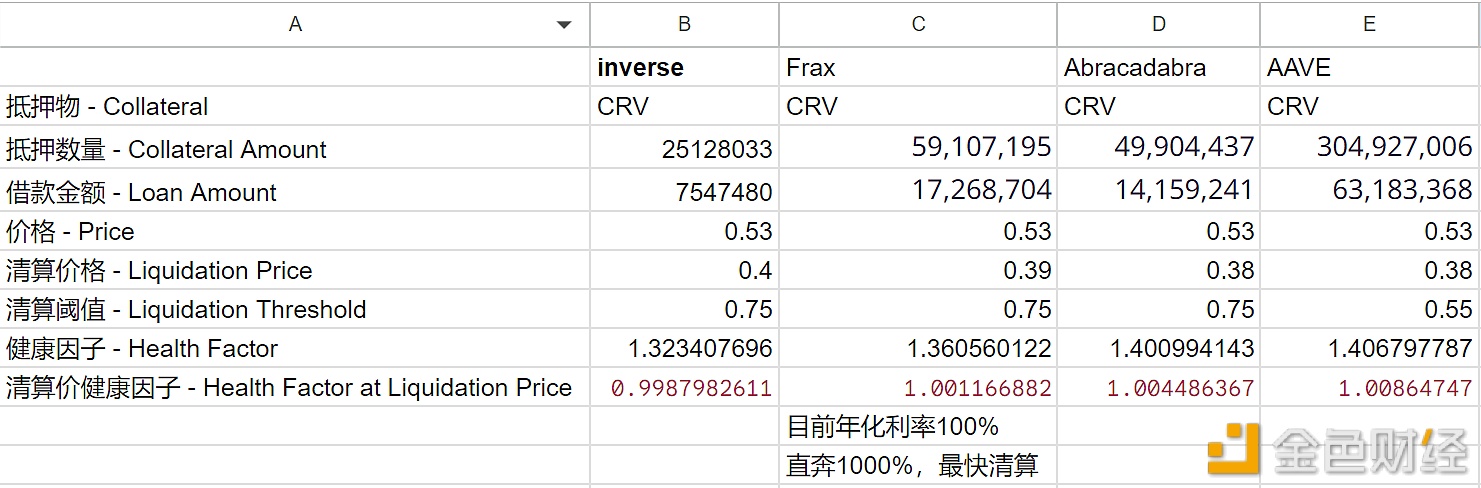Click health factor 1.360560122

point(918,348)
